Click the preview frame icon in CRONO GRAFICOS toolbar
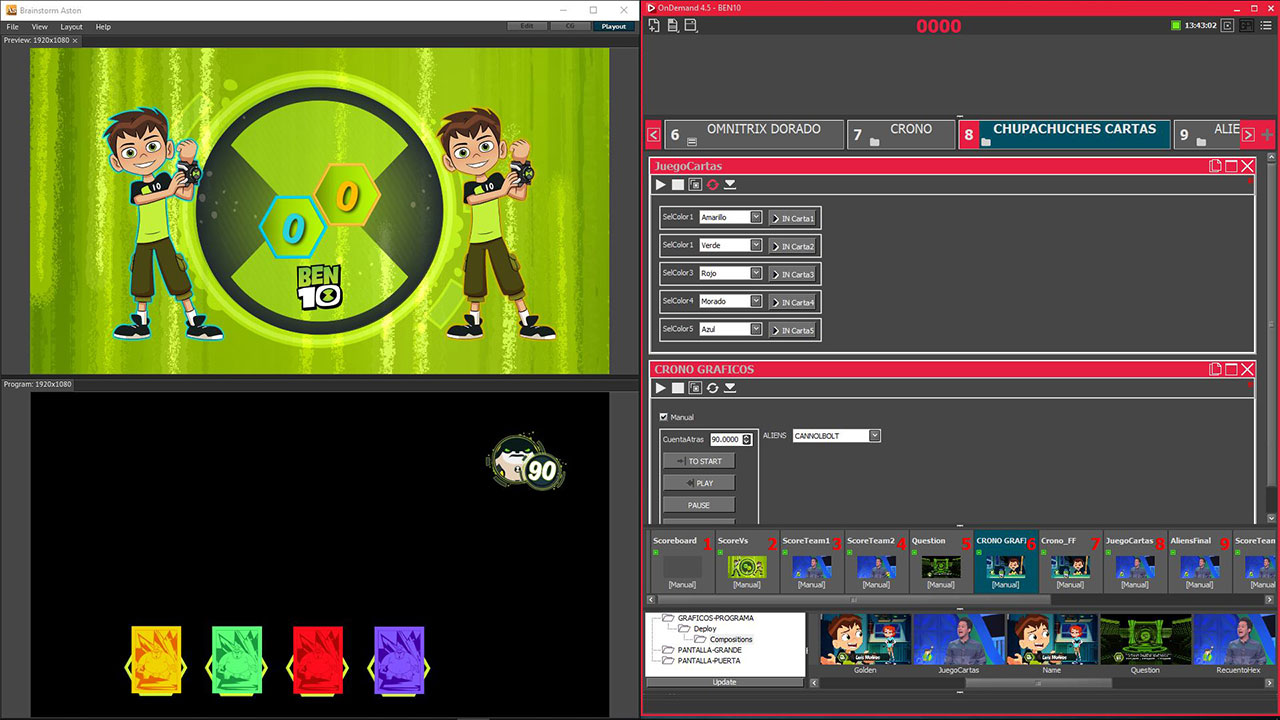 point(695,388)
